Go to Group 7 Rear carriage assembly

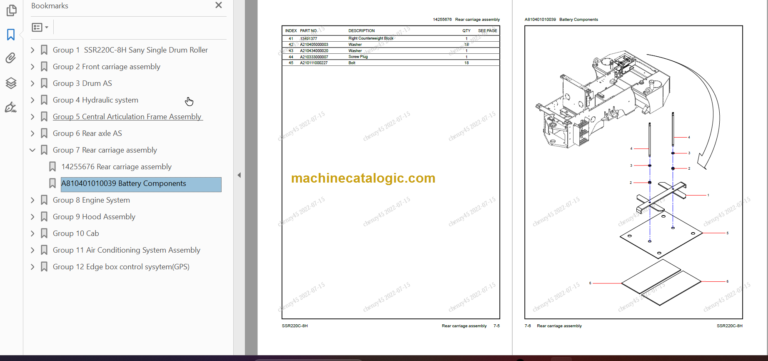pos(105,150)
